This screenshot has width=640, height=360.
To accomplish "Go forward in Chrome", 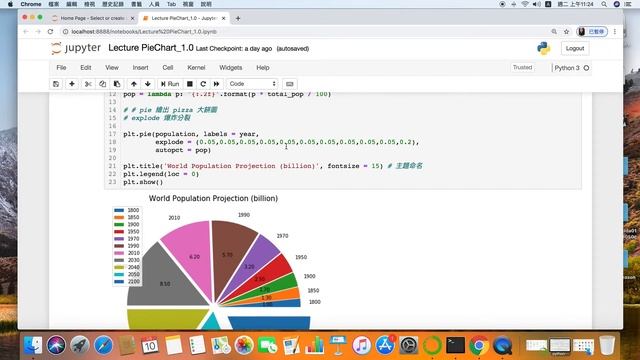I will 38,31.
